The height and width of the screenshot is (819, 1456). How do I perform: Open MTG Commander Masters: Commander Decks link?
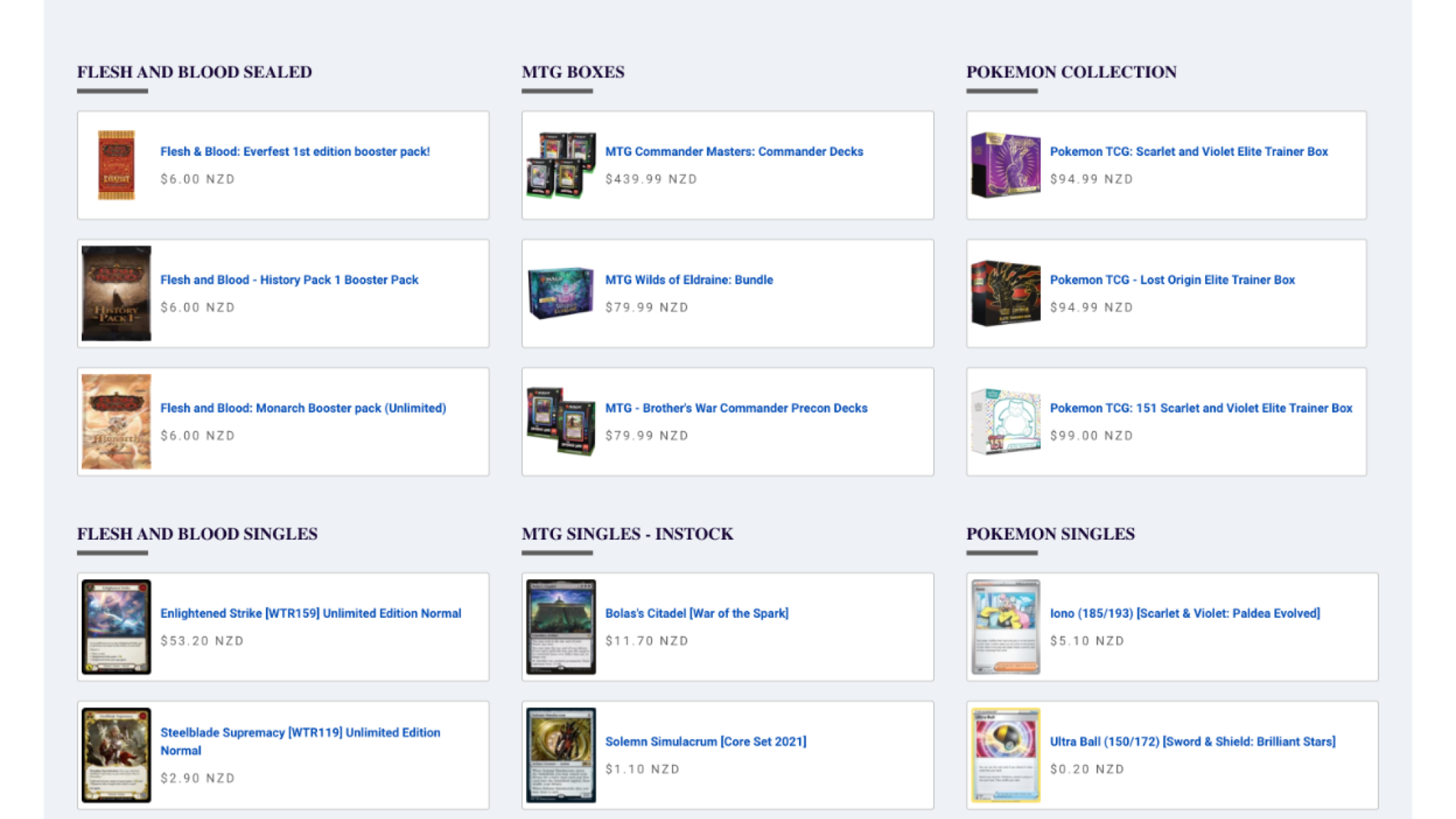click(x=734, y=151)
